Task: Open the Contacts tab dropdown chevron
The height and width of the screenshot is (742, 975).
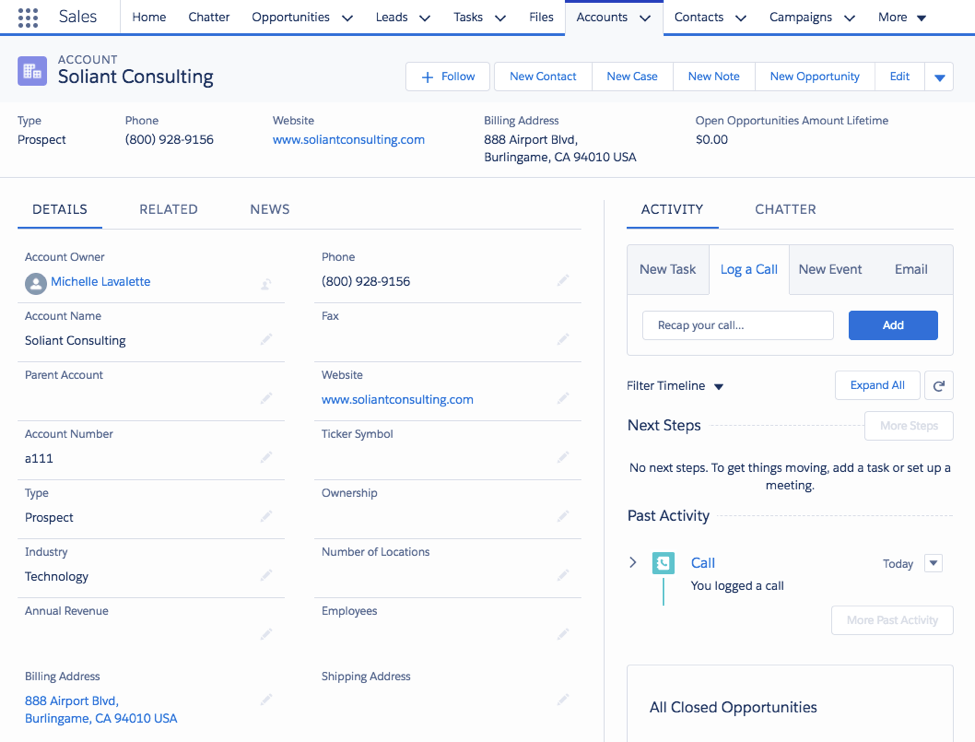Action: (741, 18)
